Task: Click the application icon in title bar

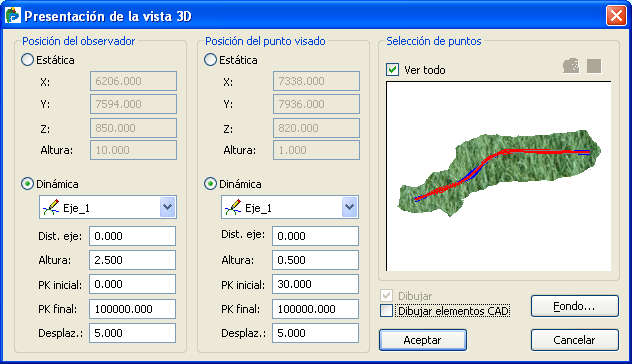Action: click(x=12, y=15)
